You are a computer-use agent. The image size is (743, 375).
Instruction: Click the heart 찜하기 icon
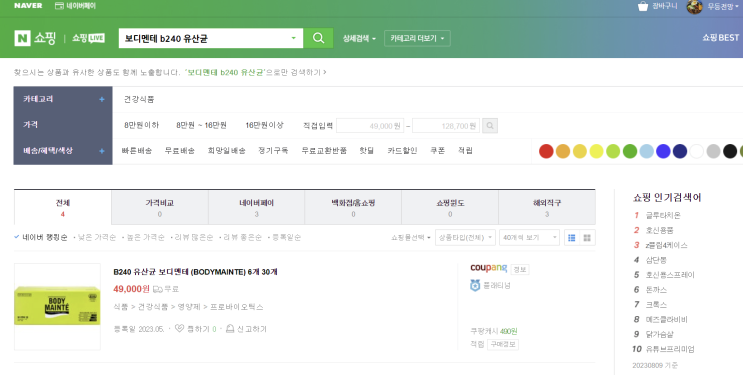point(179,329)
